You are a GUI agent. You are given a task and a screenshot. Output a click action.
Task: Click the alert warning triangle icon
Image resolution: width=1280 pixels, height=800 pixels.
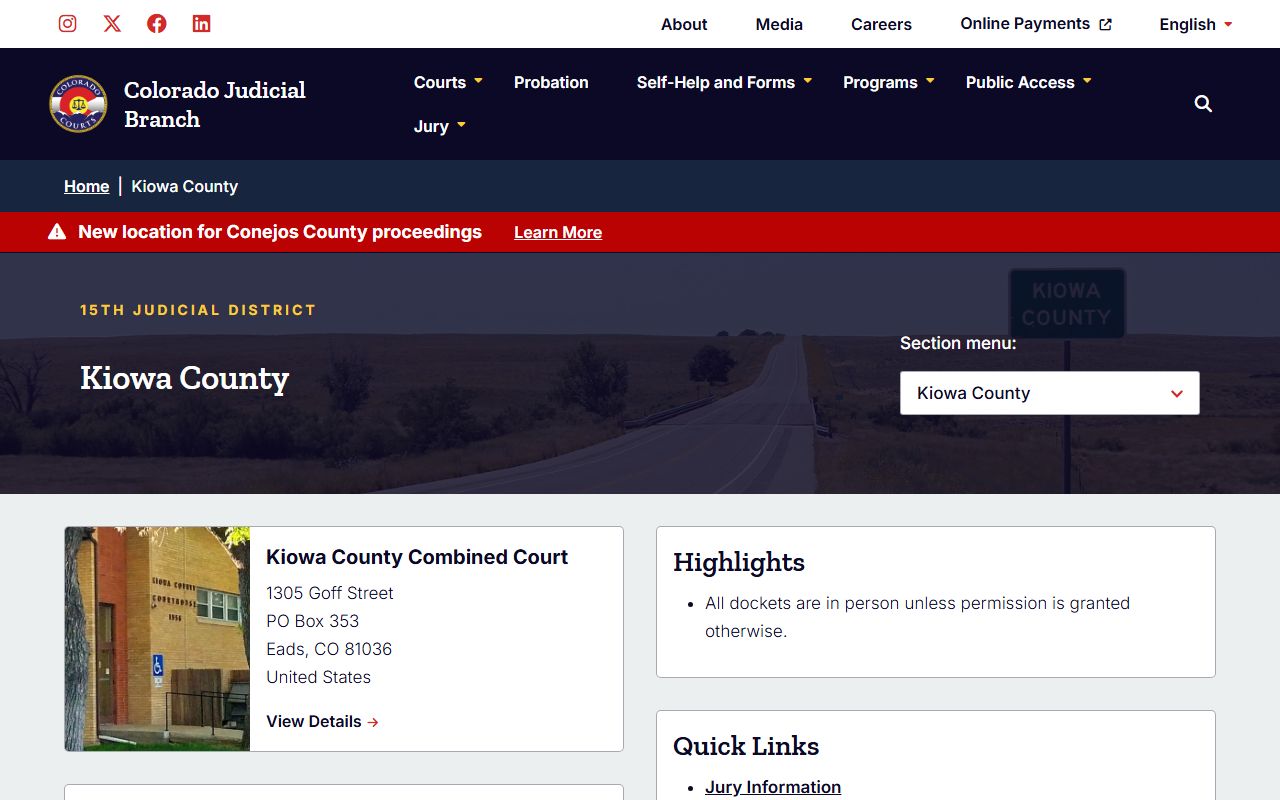(57, 232)
